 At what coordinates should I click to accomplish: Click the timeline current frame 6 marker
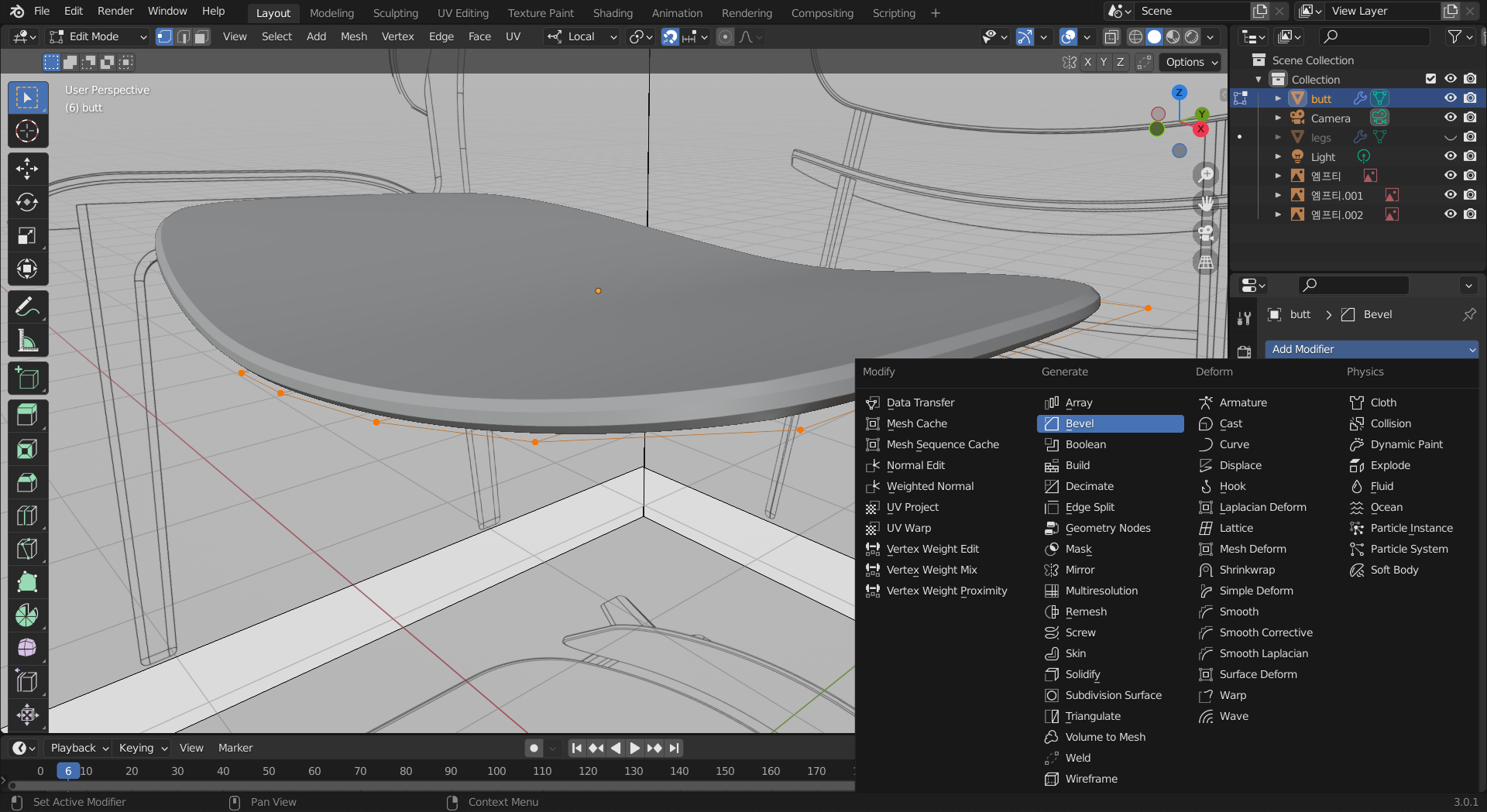[68, 771]
